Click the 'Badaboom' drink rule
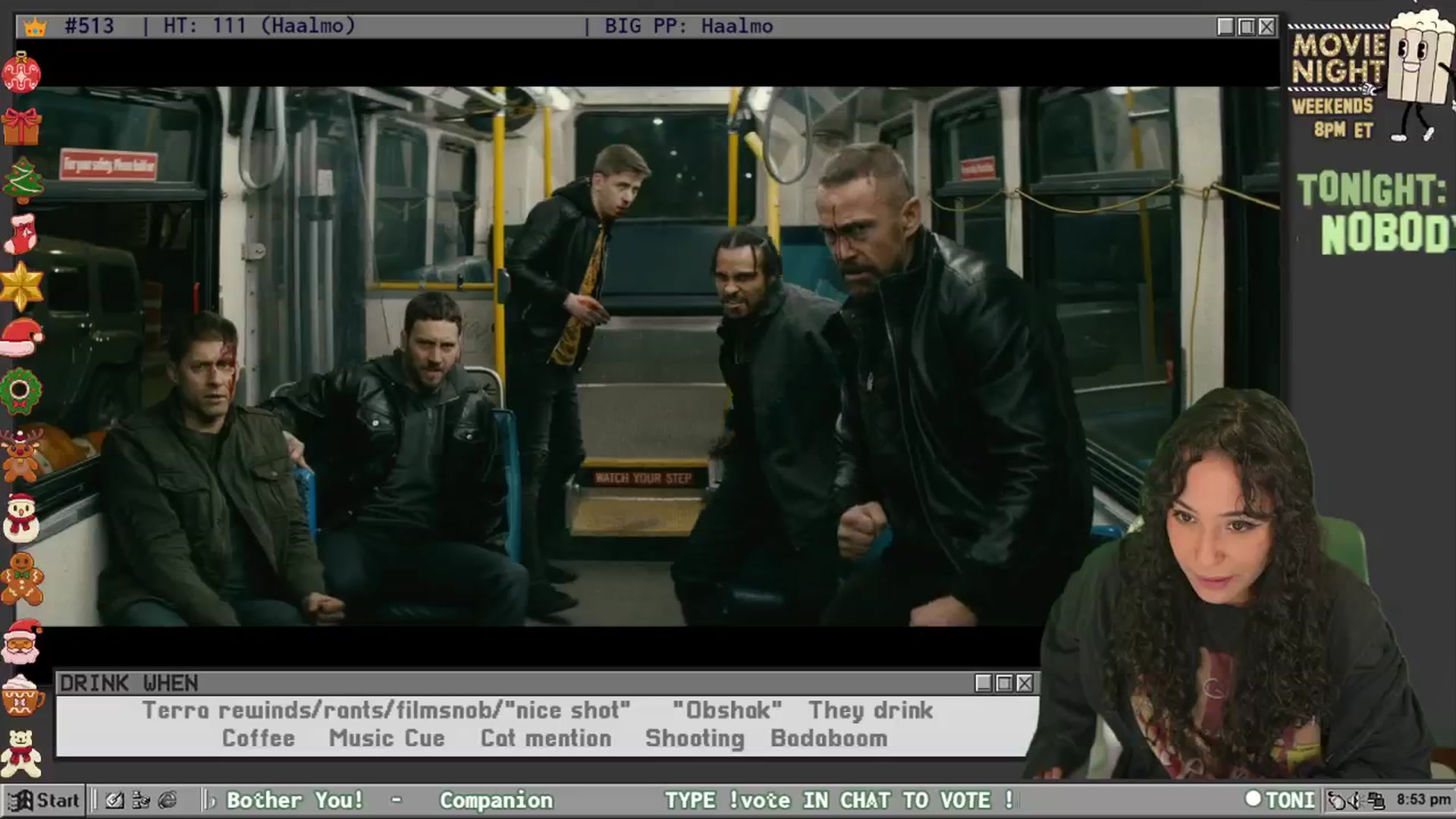The height and width of the screenshot is (819, 1456). click(x=829, y=739)
